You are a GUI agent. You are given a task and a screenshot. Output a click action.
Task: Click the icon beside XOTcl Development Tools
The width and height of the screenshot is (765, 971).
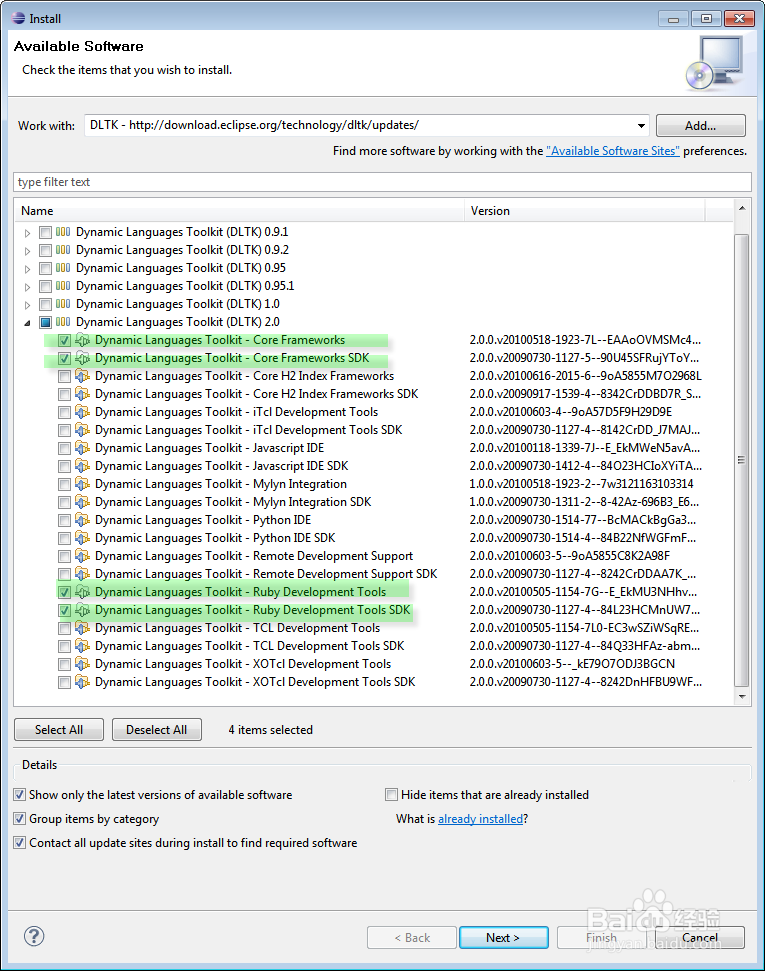point(82,664)
